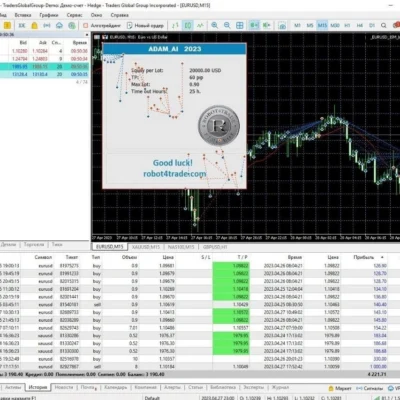Click the green globe market icon
The height and width of the screenshot is (400, 400).
click(x=72, y=25)
